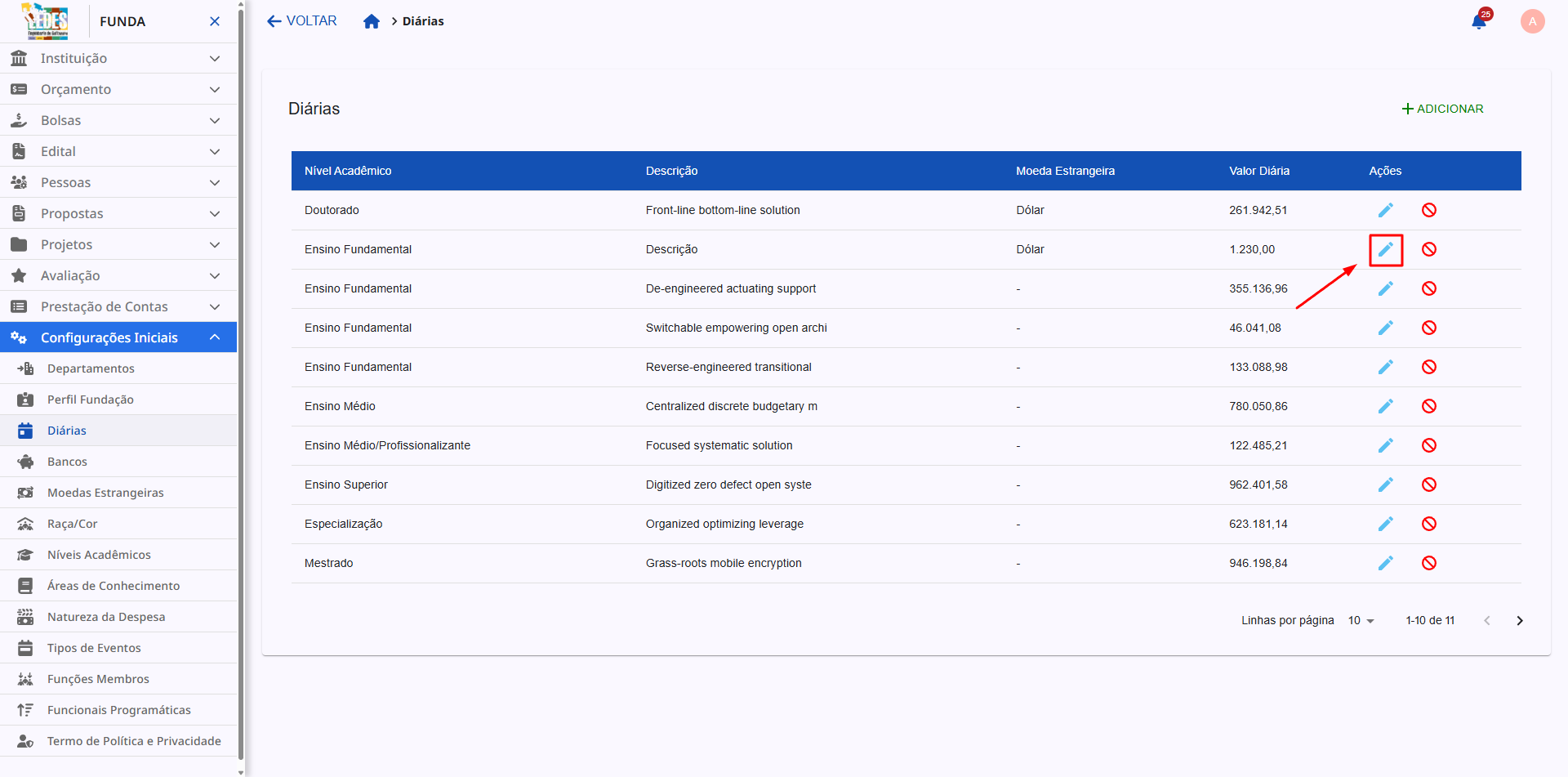Viewport: 1568px width, 777px height.
Task: Edit the Ensino Superior diária entry
Action: point(1385,485)
